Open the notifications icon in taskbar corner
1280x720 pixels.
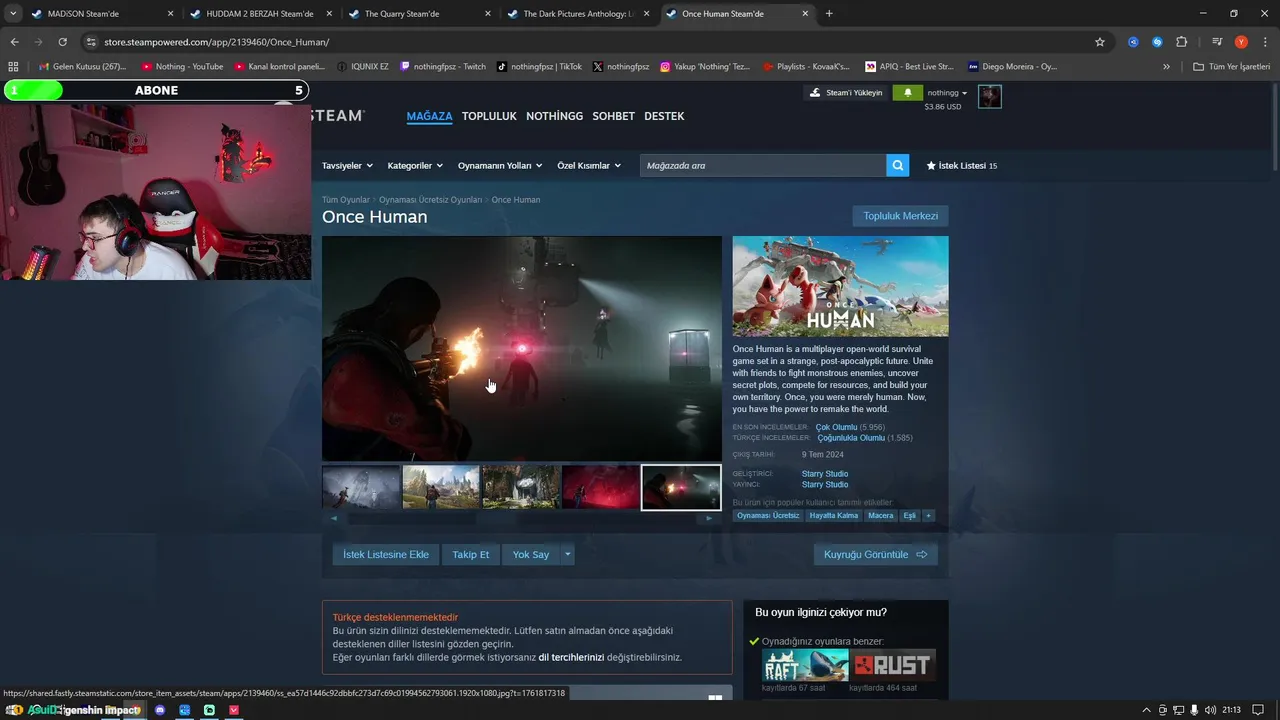[x=1258, y=710]
